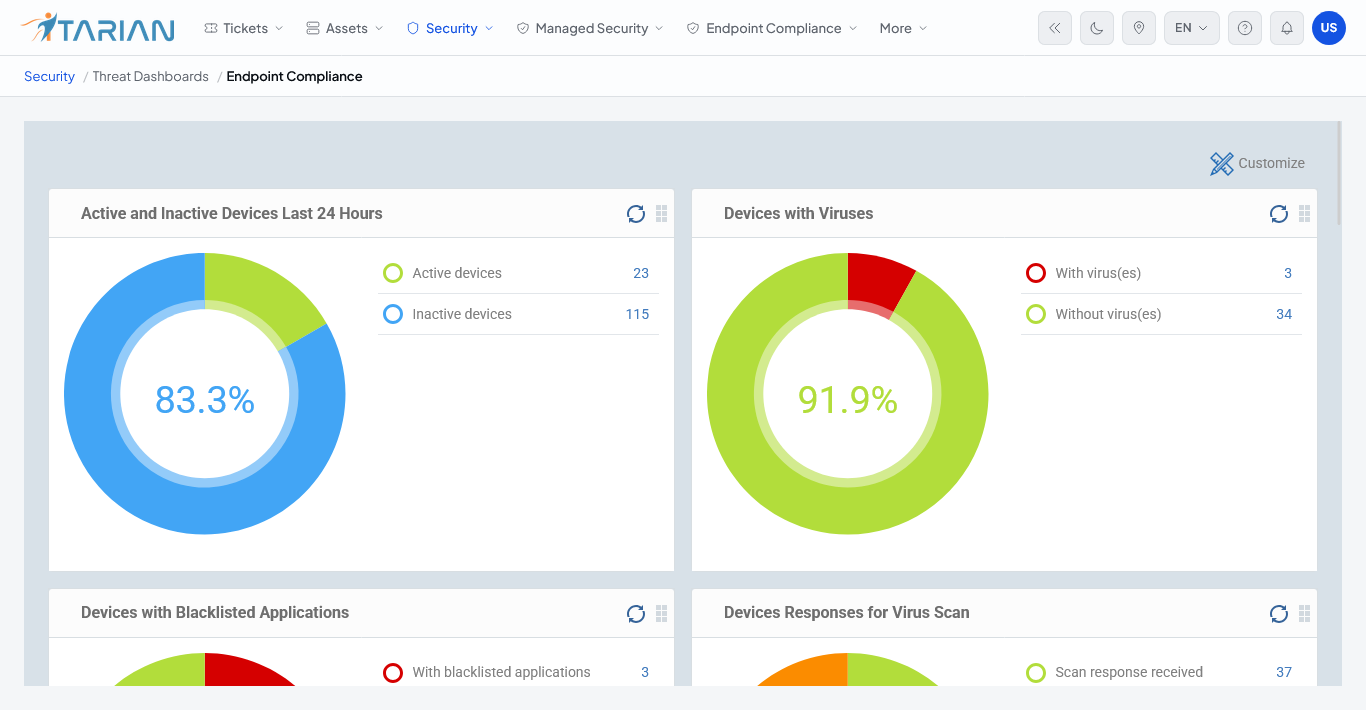Screen dimensions: 1366x710
Task: Refresh Devices with Blacklisted Applications widget
Action: click(x=636, y=613)
